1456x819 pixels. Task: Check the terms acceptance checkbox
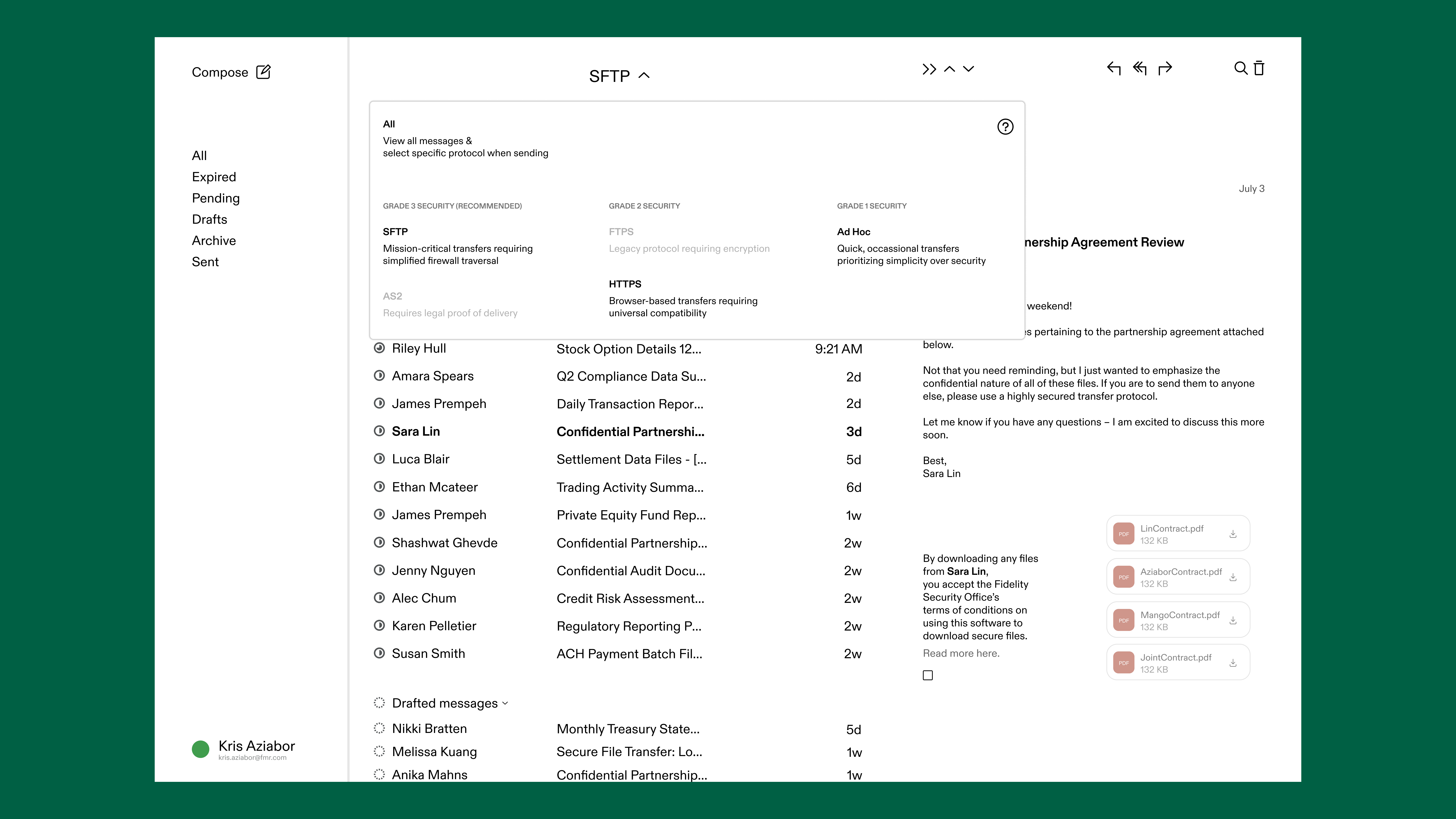(x=927, y=675)
